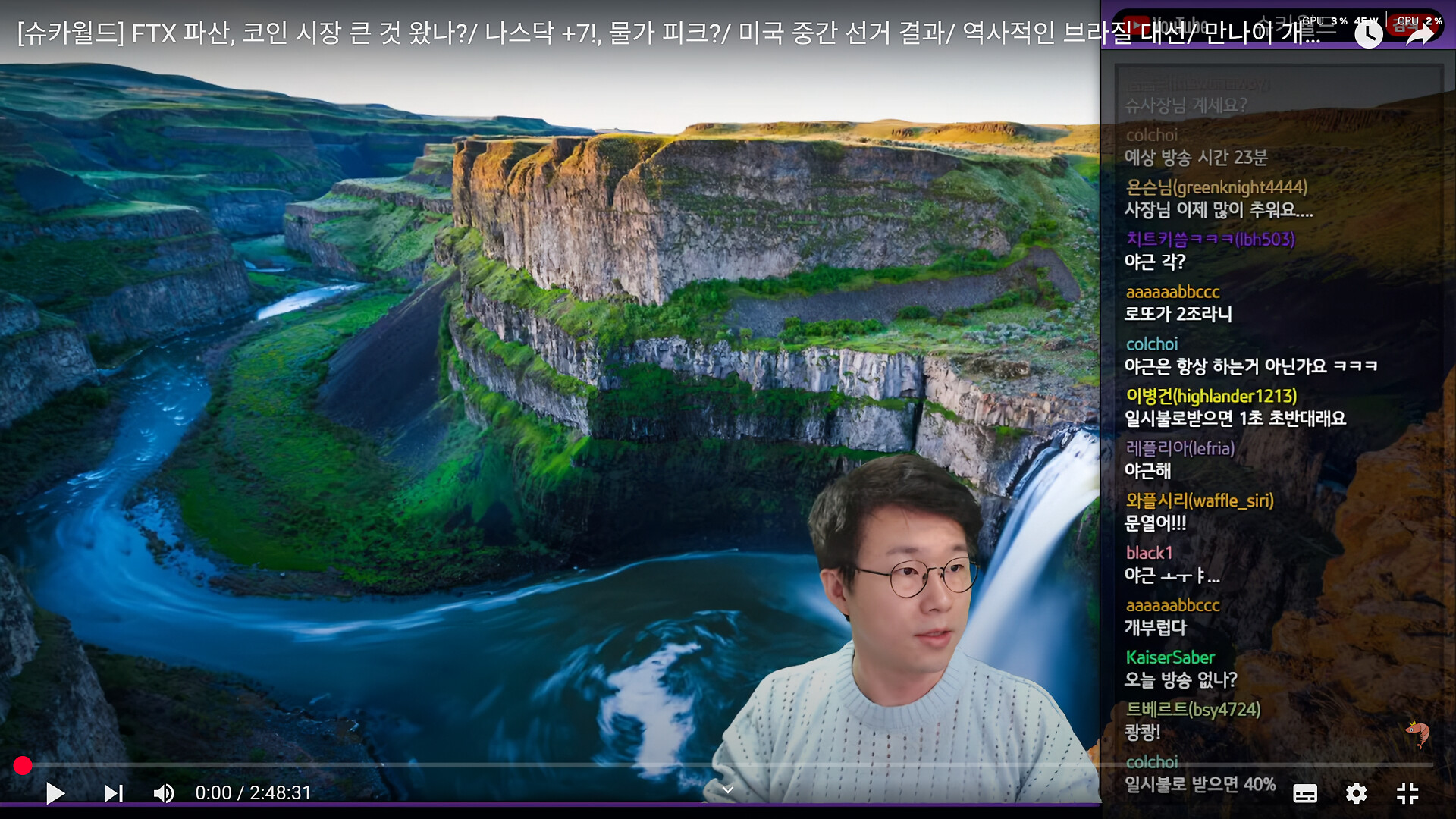Click the CPU 2% usage readout
The height and width of the screenshot is (819, 1456).
click(1418, 21)
